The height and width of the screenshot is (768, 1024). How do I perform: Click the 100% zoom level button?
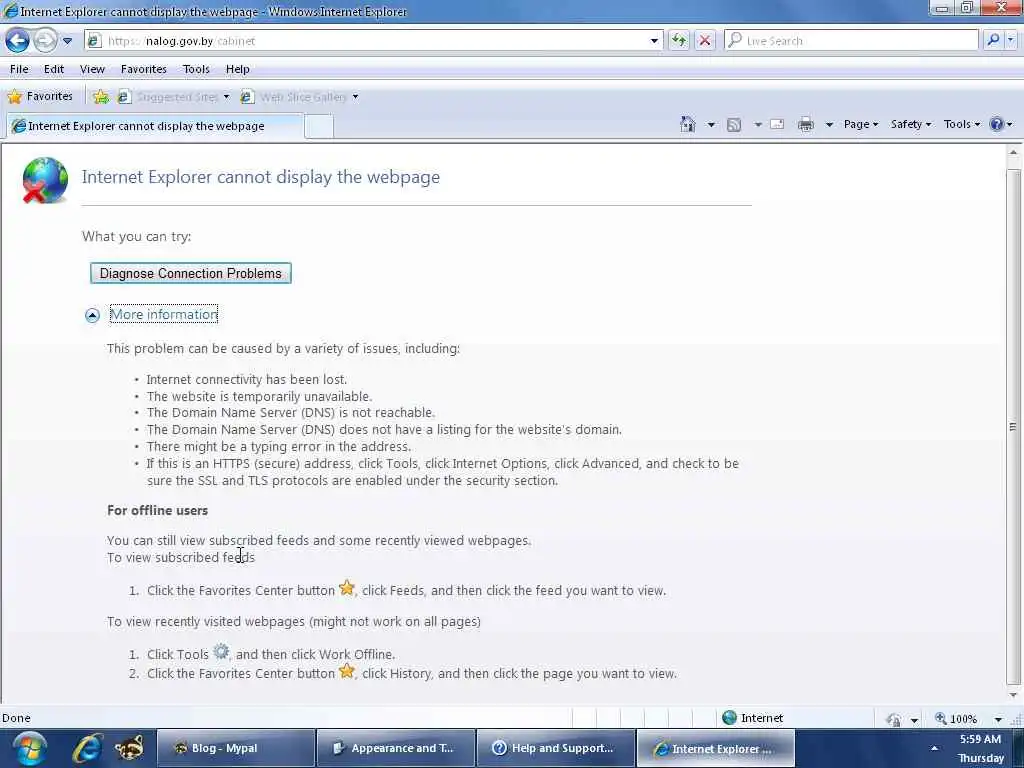(956, 718)
